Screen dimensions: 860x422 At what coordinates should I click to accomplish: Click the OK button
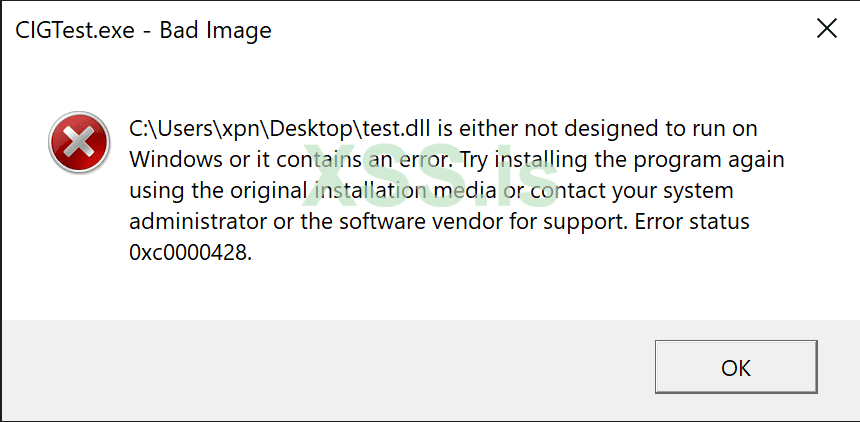(735, 367)
